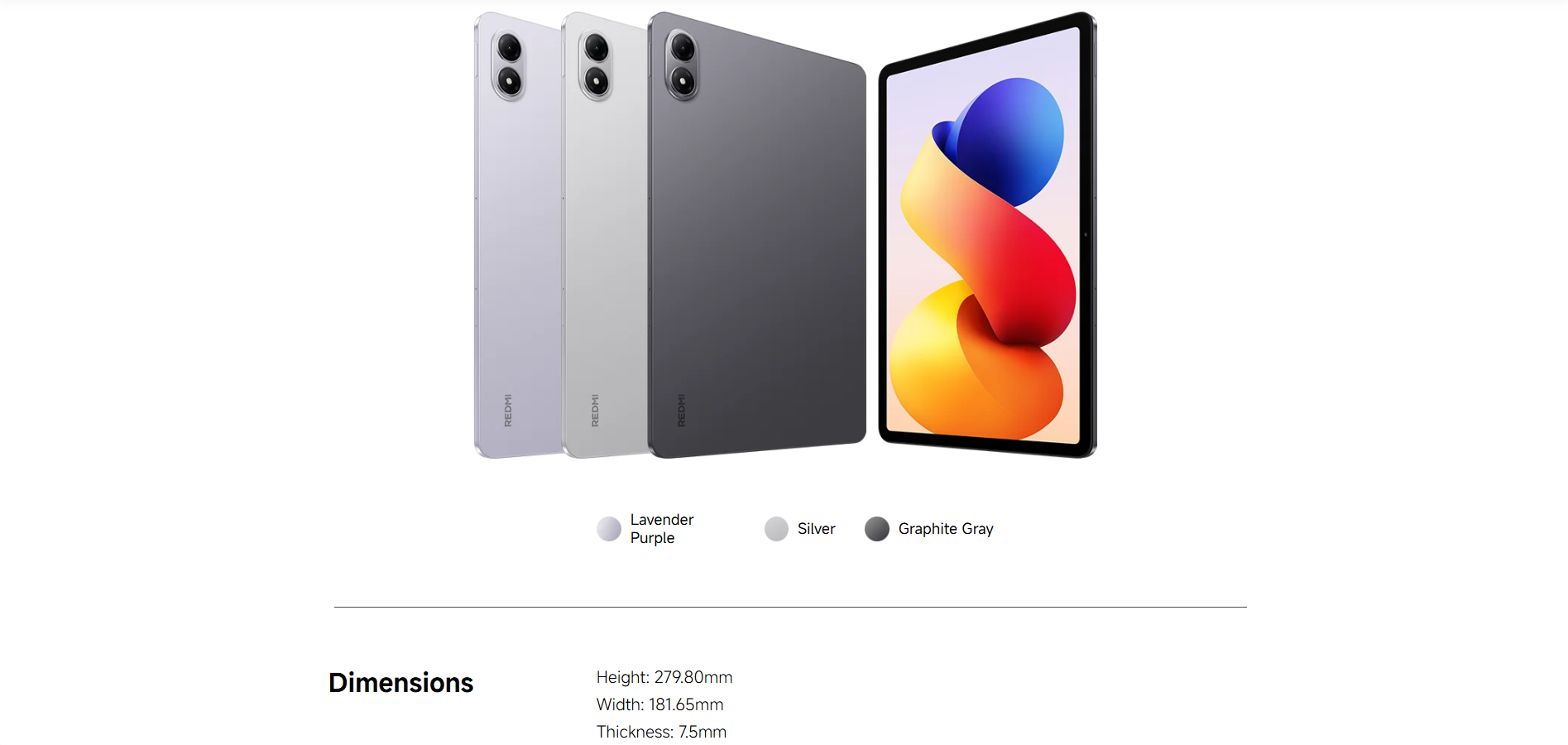The width and height of the screenshot is (1568, 745).
Task: Click the Thickness 7.5mm text
Action: 662,732
